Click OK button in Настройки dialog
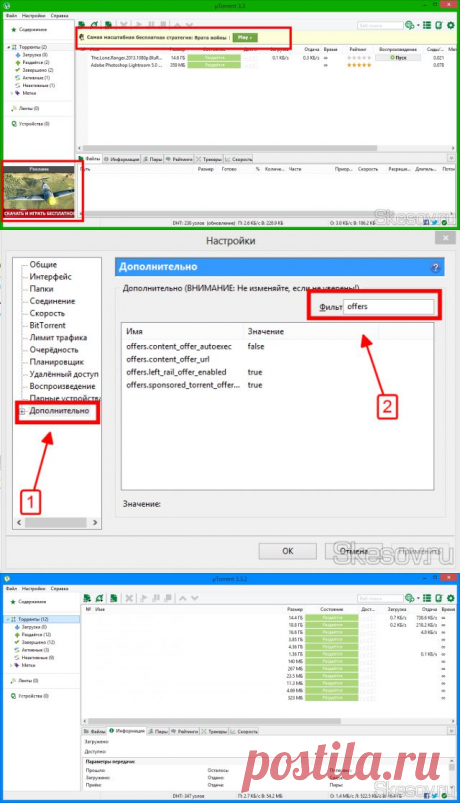 (x=287, y=551)
